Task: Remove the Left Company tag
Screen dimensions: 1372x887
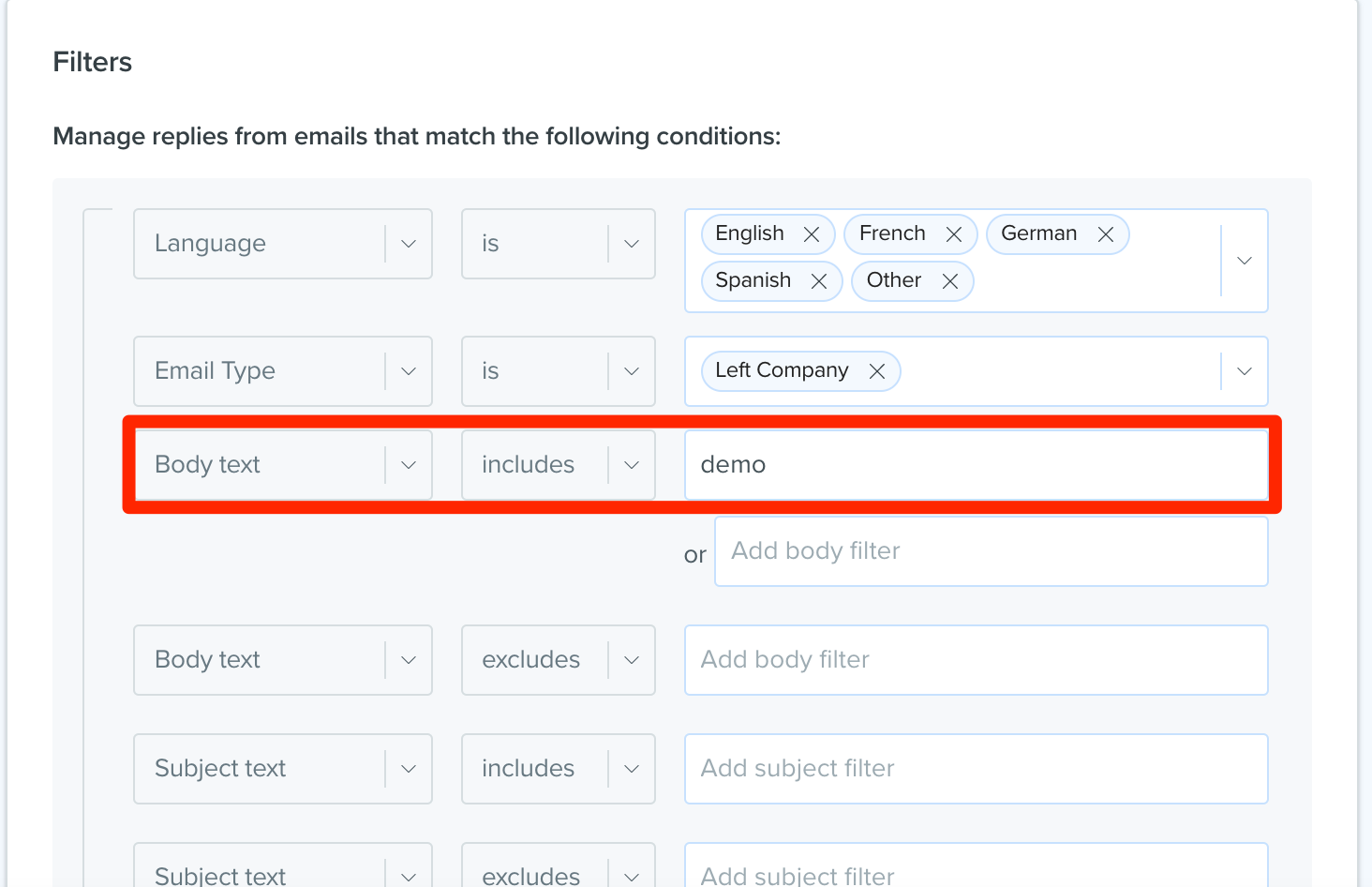Action: (x=877, y=371)
